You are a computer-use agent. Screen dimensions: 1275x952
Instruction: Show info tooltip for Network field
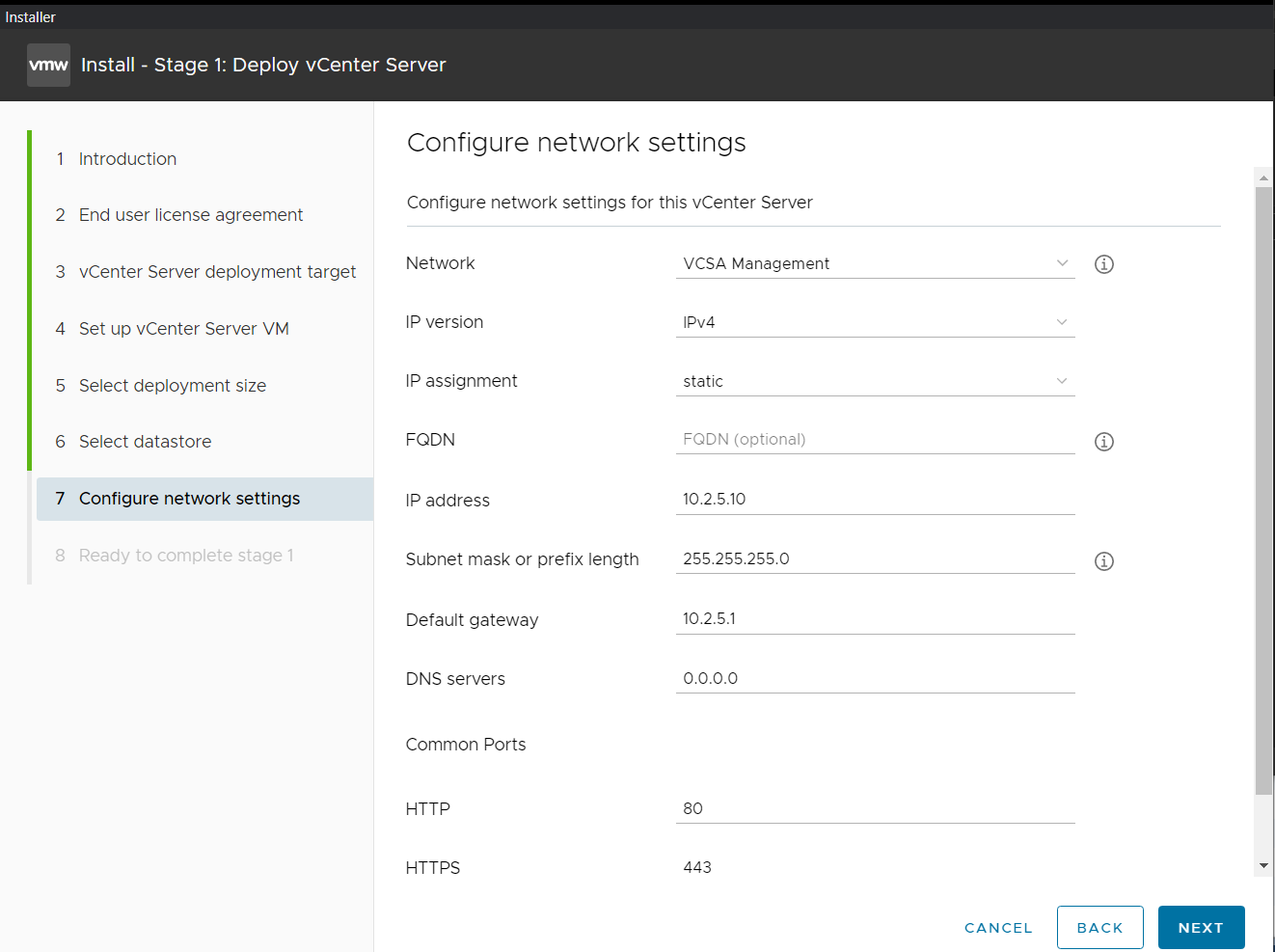point(1104,264)
